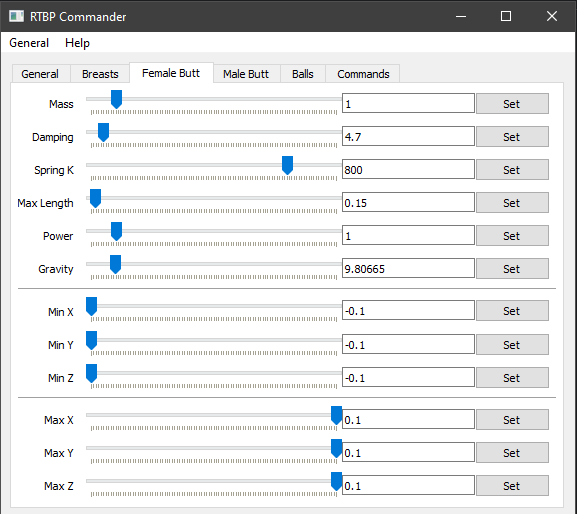Click the Min X slider handle
The width and height of the screenshot is (577, 514).
tap(92, 306)
